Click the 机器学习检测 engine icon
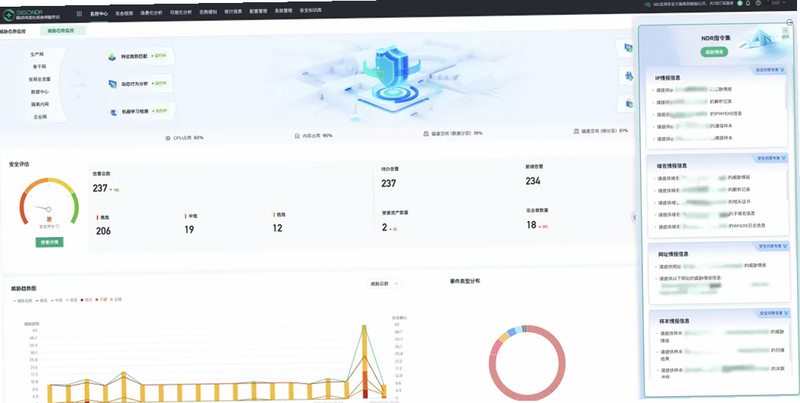Viewport: 800px width, 403px height. [113, 112]
